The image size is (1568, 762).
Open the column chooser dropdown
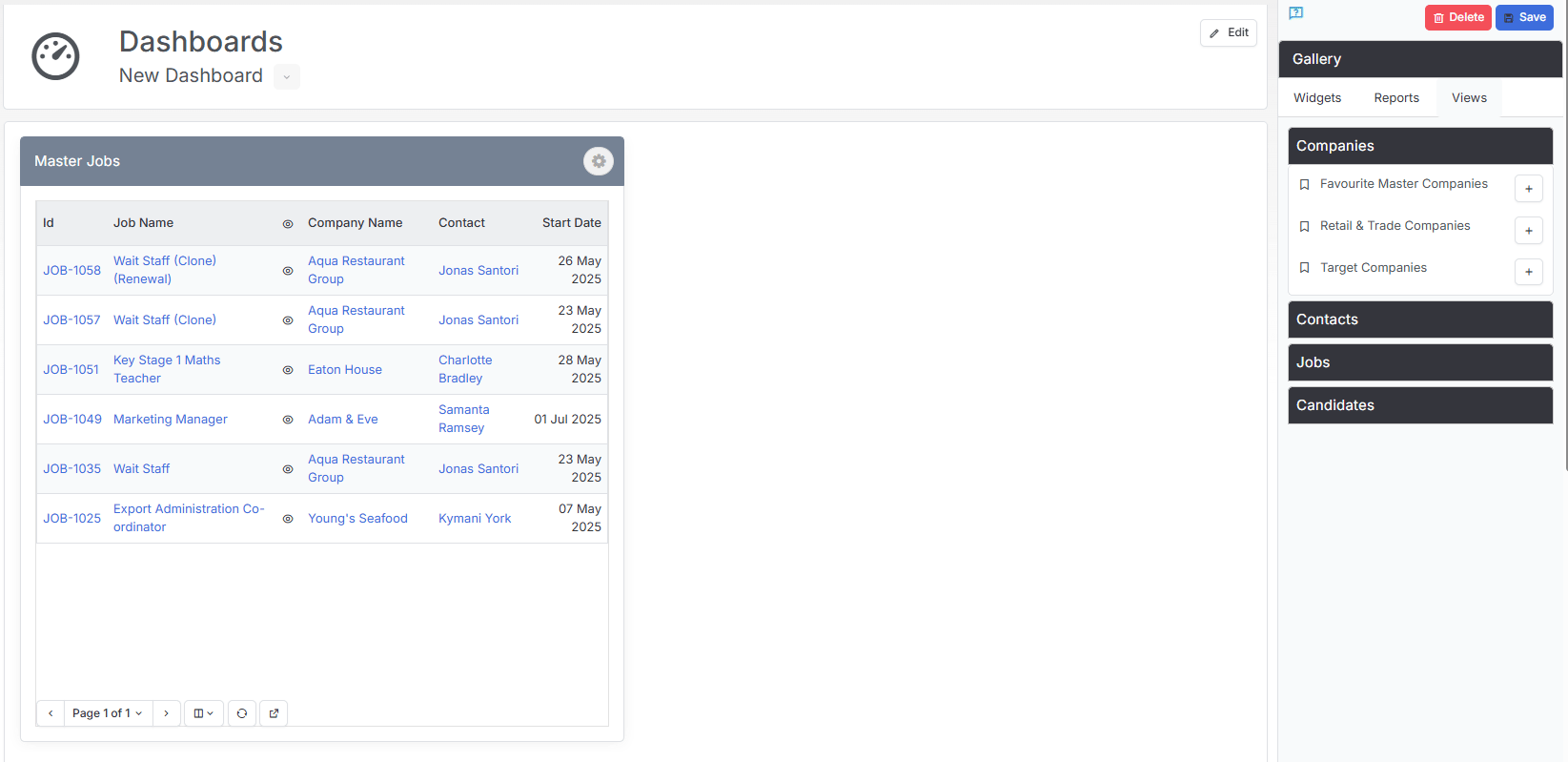pos(204,713)
